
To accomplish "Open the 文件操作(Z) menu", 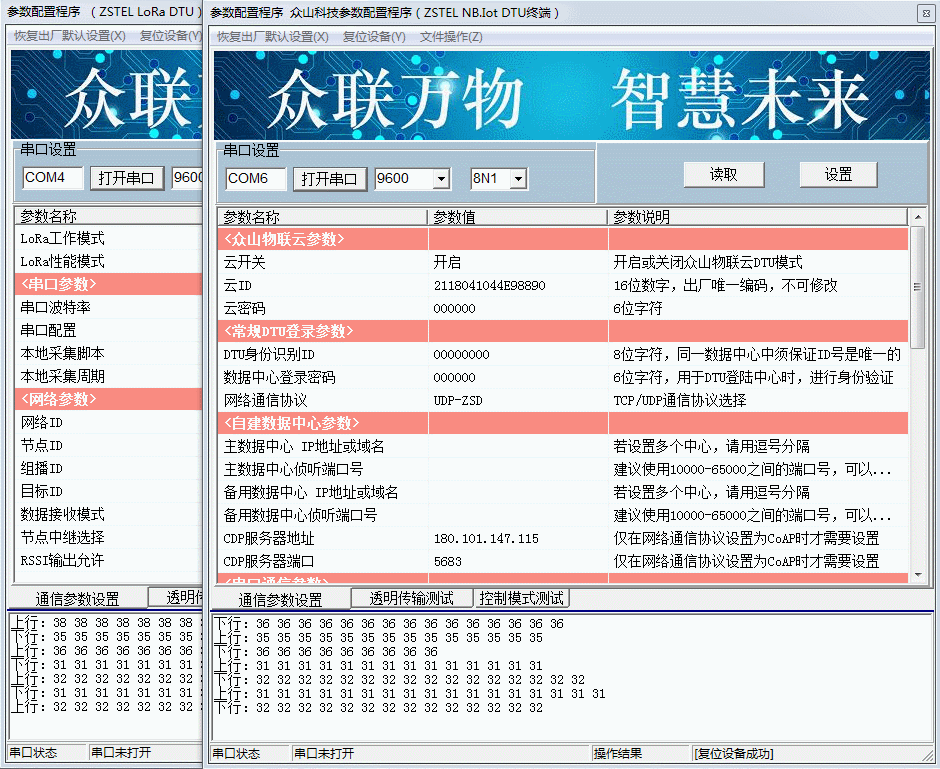I will (451, 37).
